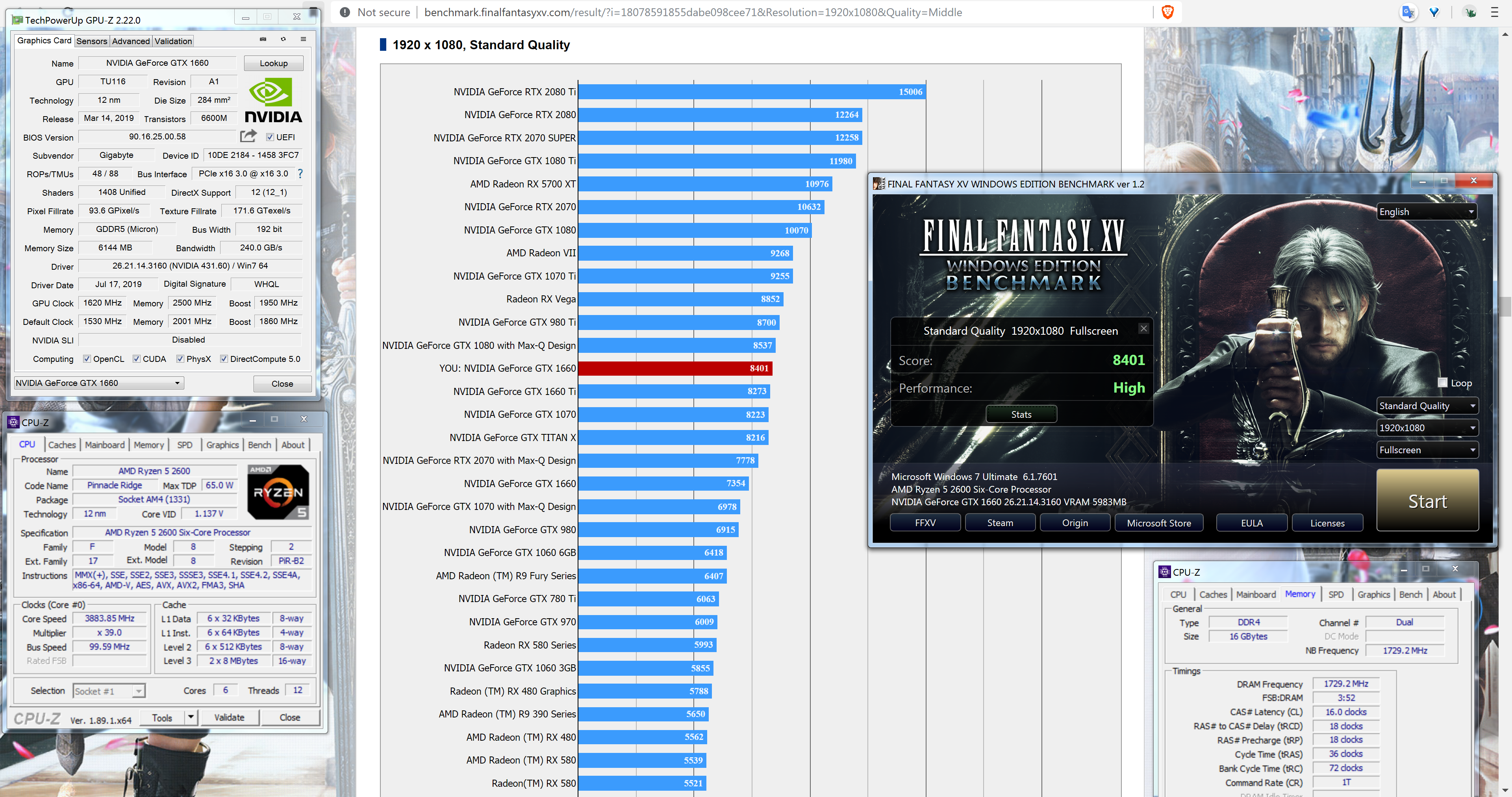1512x797 pixels.
Task: Click the Steam button
Action: pyautogui.click(x=1000, y=523)
